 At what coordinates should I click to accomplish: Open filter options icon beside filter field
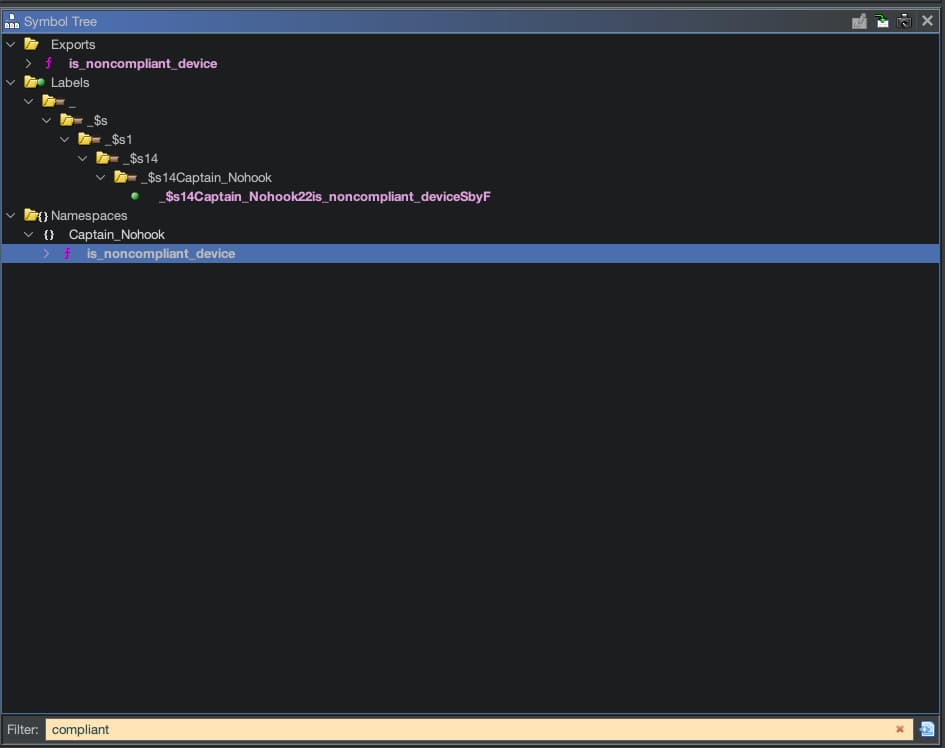[x=927, y=730]
